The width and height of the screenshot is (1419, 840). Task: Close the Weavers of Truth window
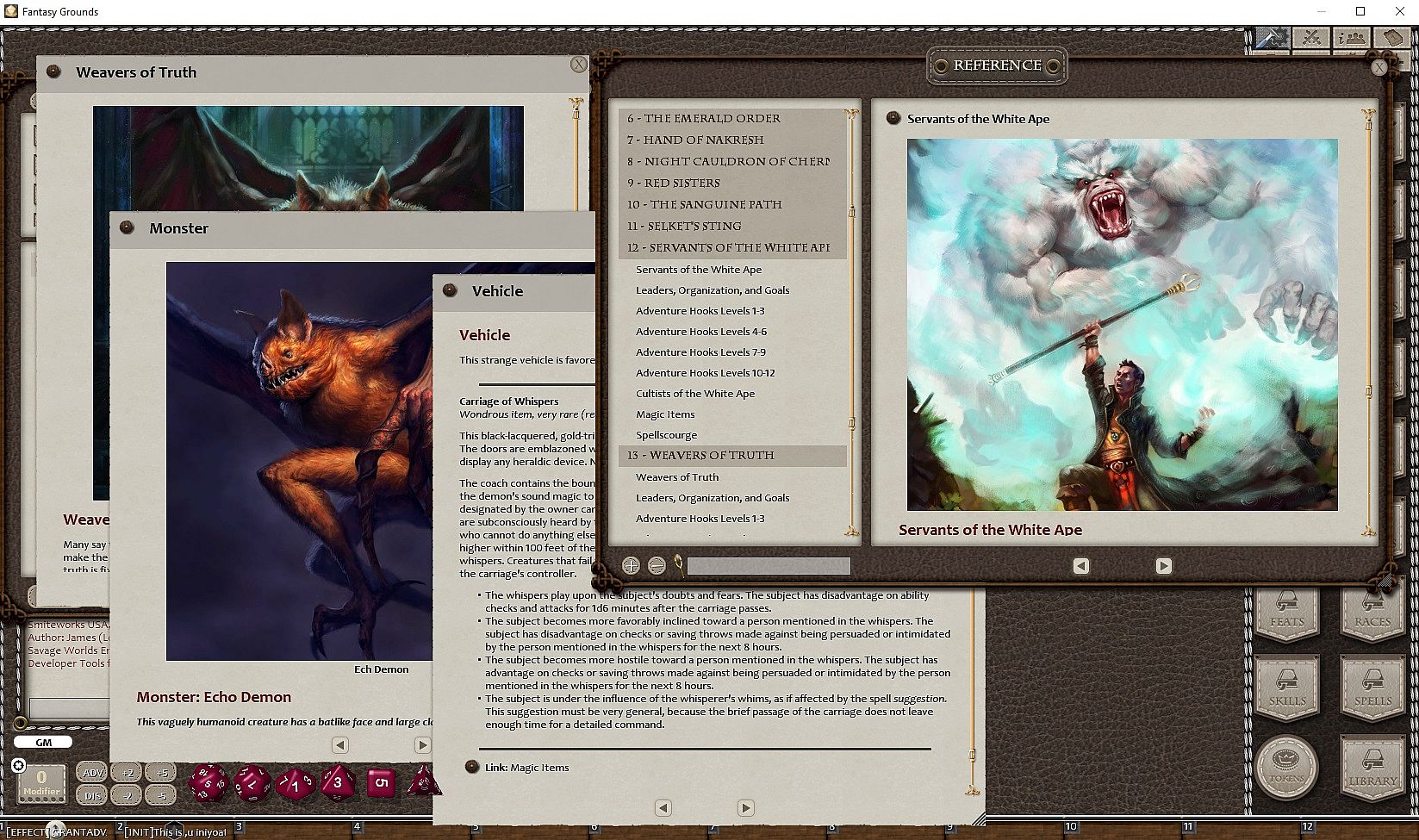point(579,65)
